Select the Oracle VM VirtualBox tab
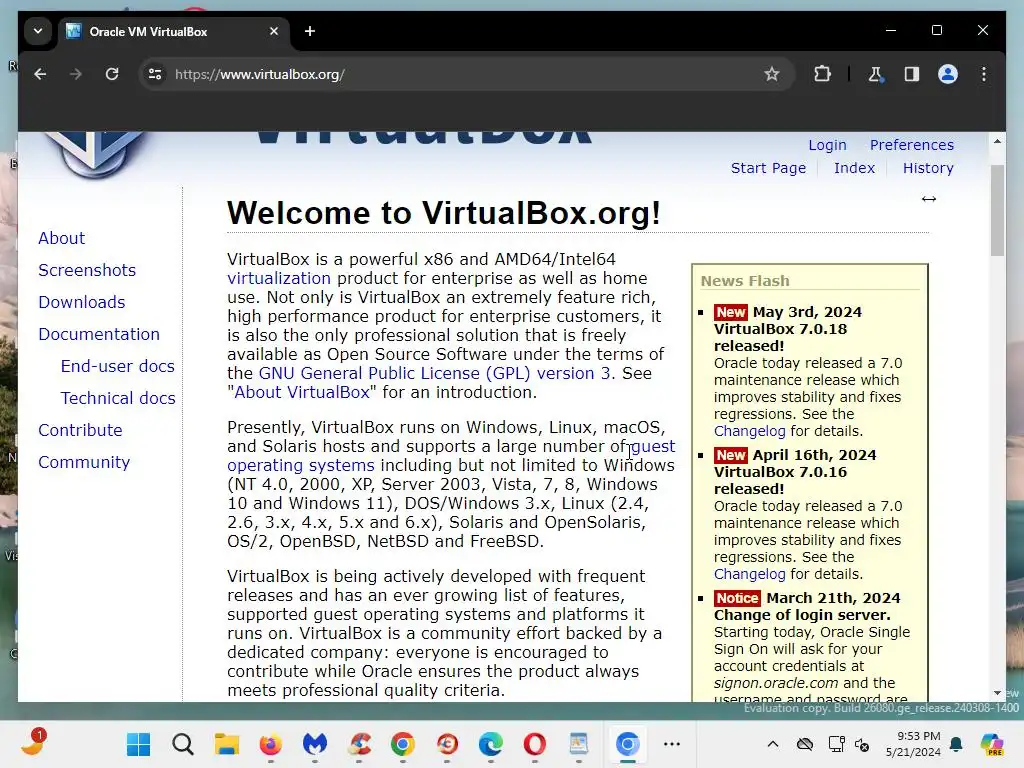The image size is (1024, 768). pos(173,31)
